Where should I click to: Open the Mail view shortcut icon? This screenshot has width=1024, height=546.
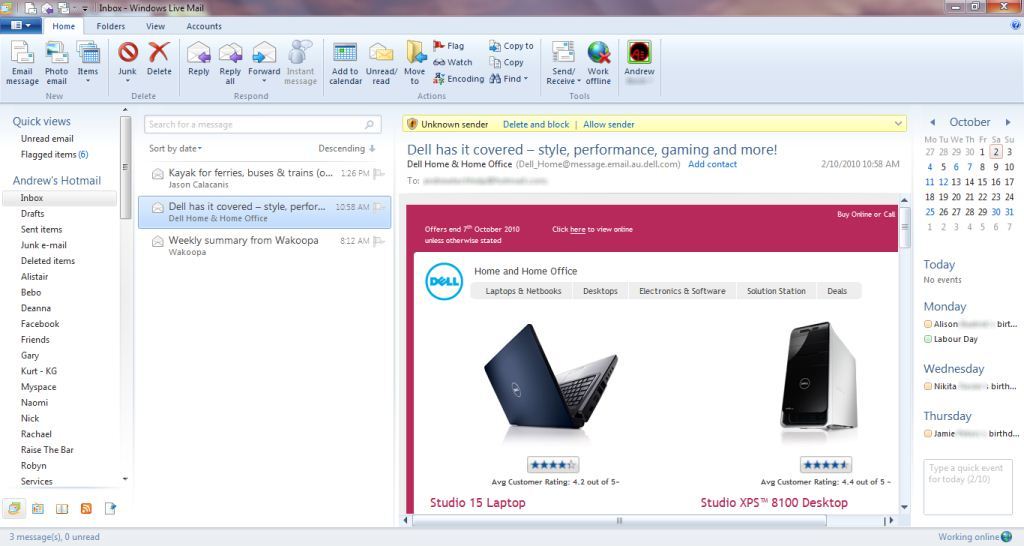14,508
